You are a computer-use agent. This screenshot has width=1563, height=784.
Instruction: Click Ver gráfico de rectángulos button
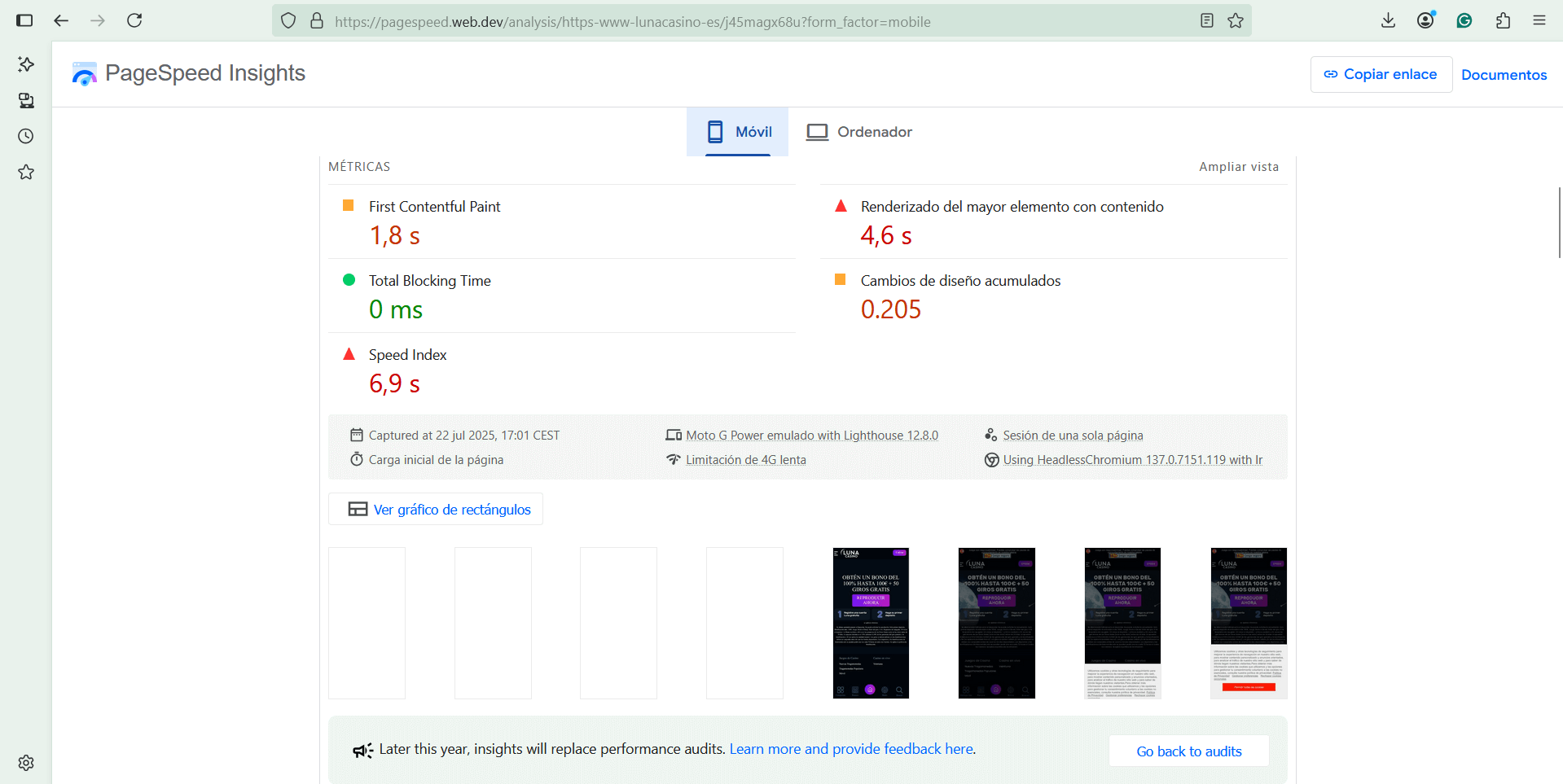point(436,509)
